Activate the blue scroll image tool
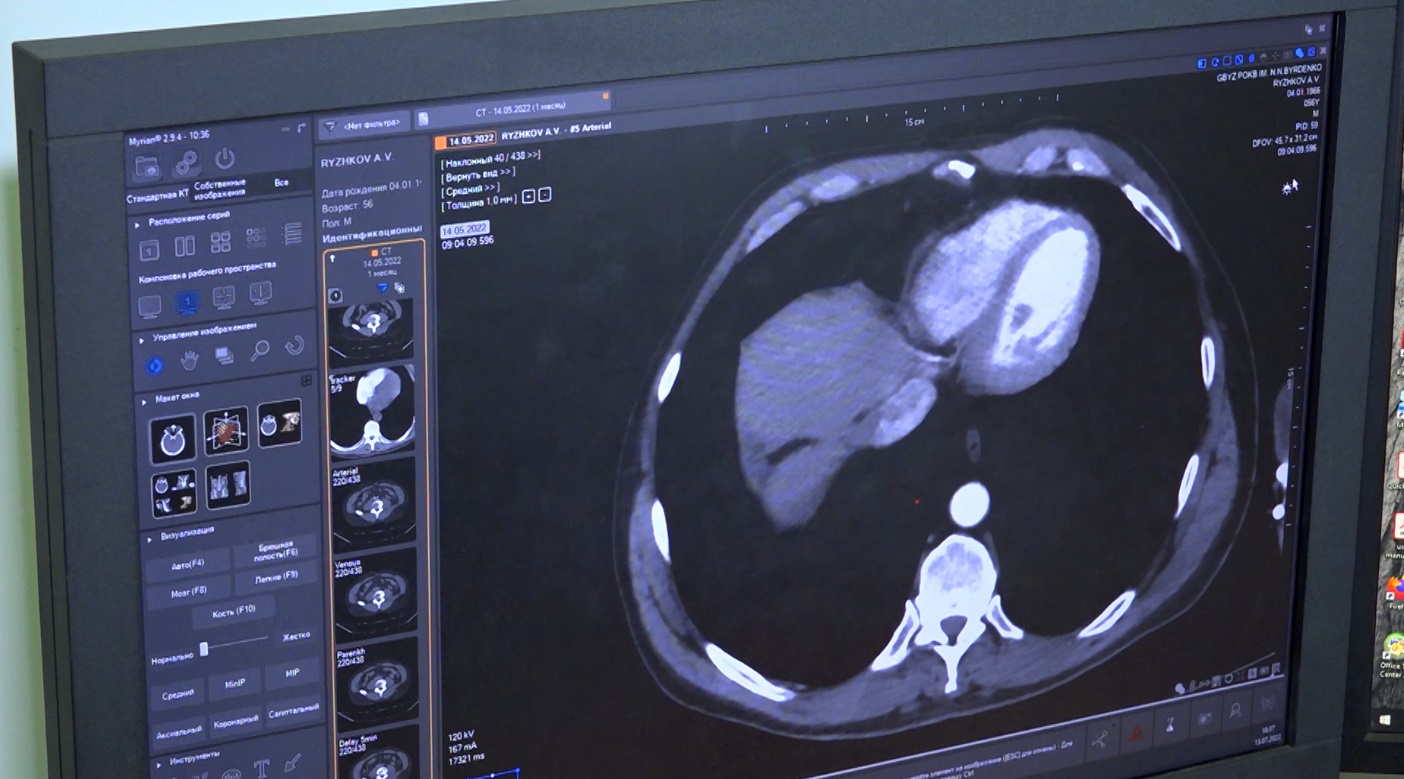1404x779 pixels. coord(154,366)
